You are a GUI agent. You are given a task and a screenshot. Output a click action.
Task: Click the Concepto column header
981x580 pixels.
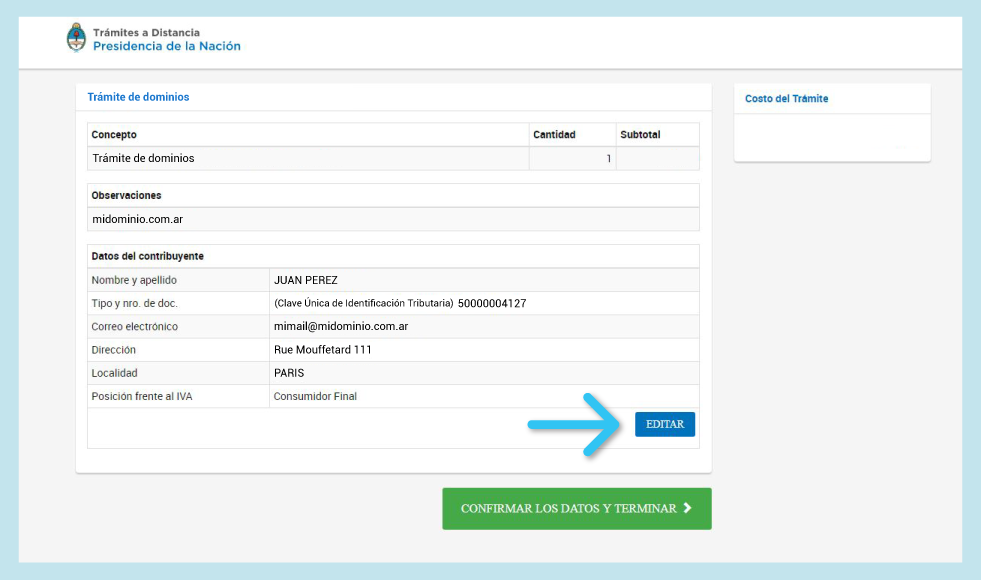[x=114, y=135]
